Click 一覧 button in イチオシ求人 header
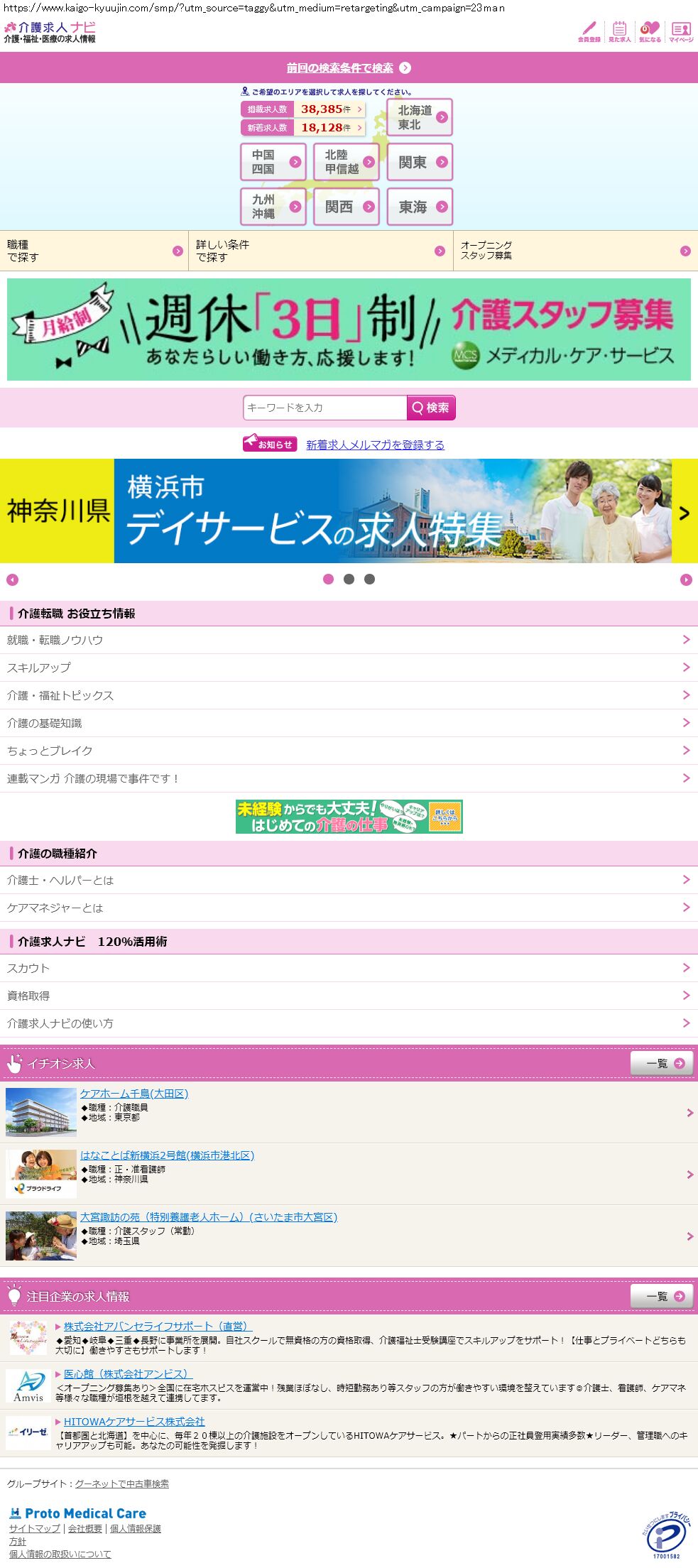698x1568 pixels. coord(662,1063)
